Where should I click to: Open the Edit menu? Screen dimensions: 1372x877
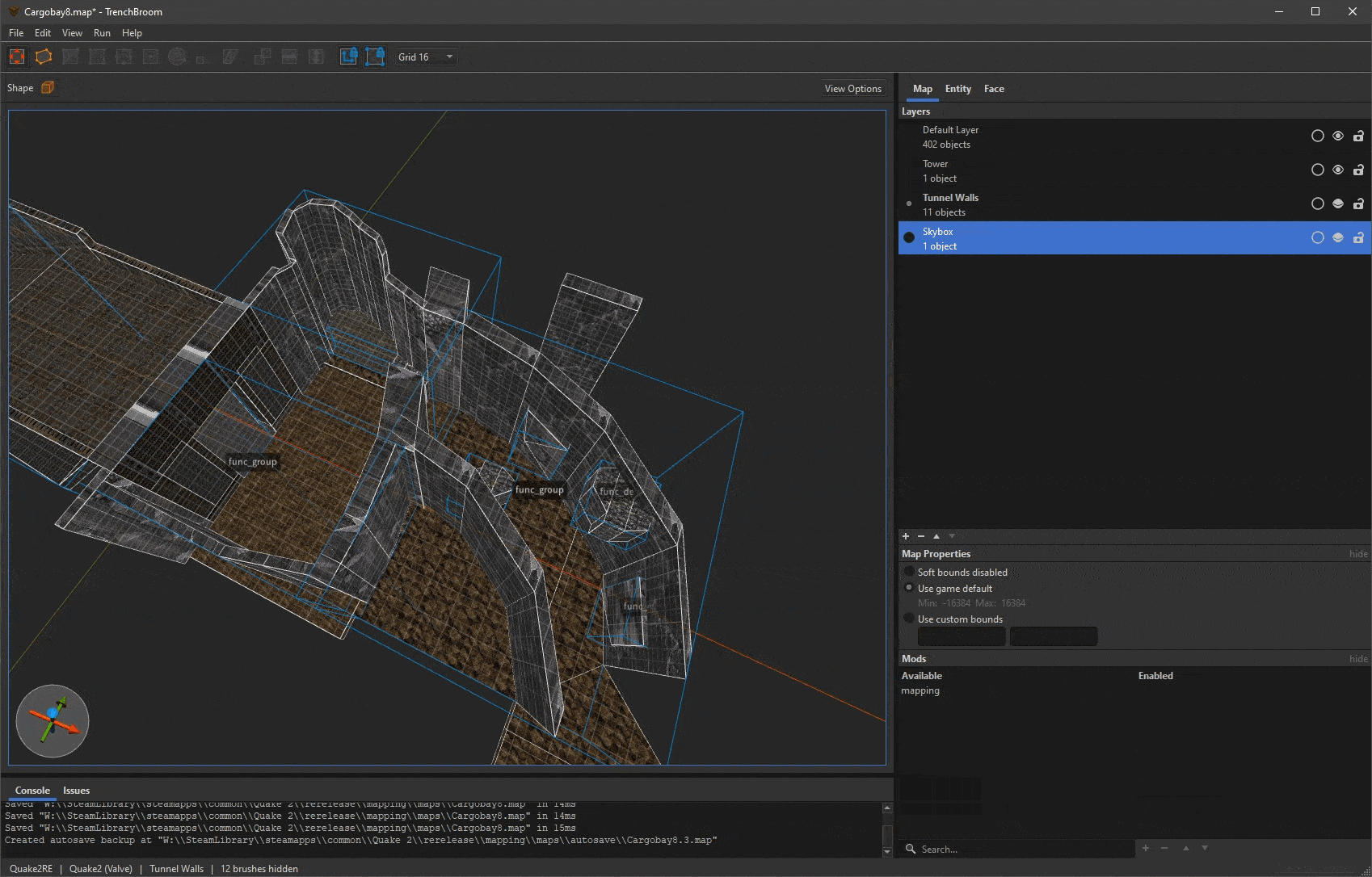43,33
